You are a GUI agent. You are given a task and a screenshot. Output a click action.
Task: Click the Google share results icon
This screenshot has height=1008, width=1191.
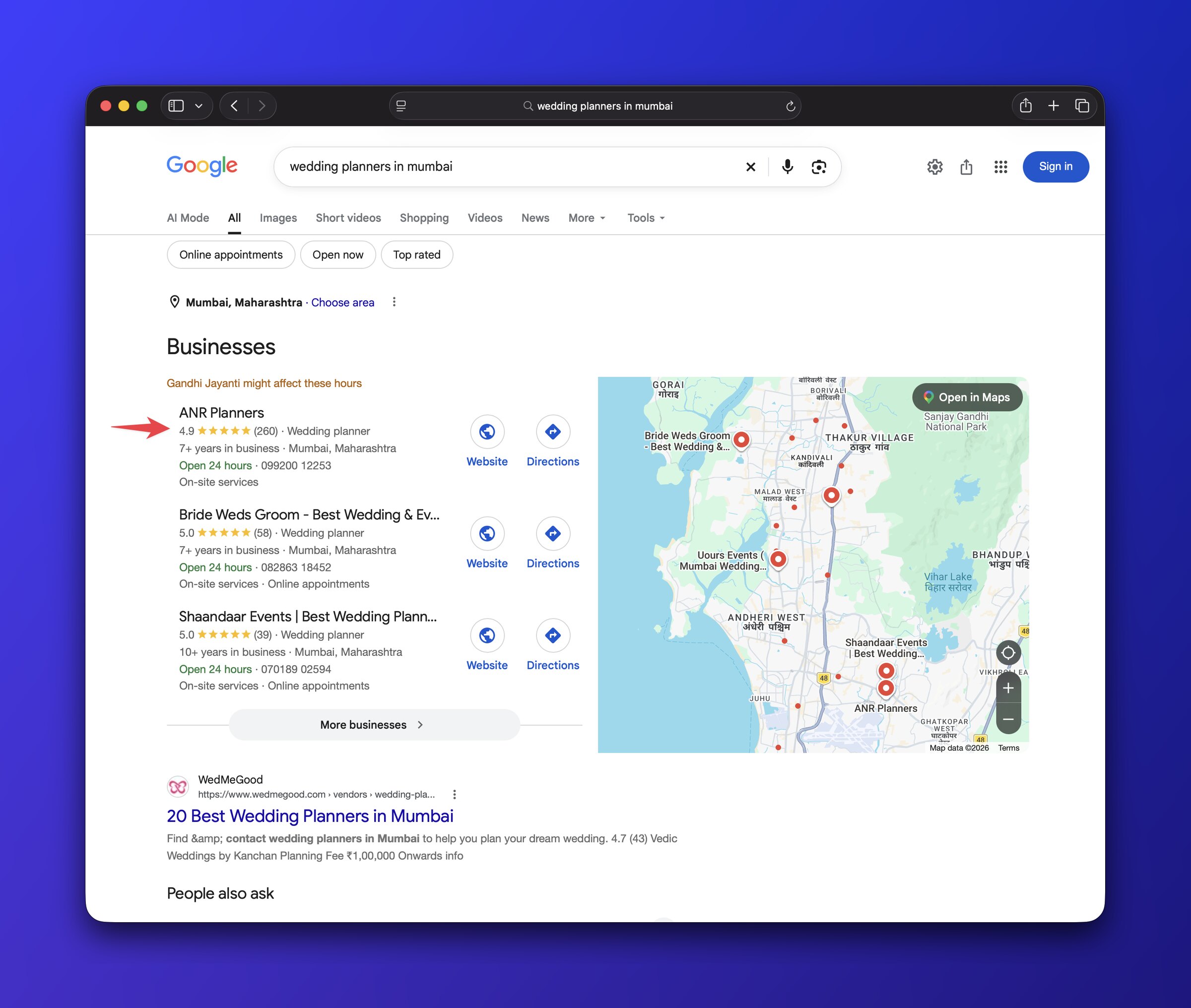tap(966, 166)
